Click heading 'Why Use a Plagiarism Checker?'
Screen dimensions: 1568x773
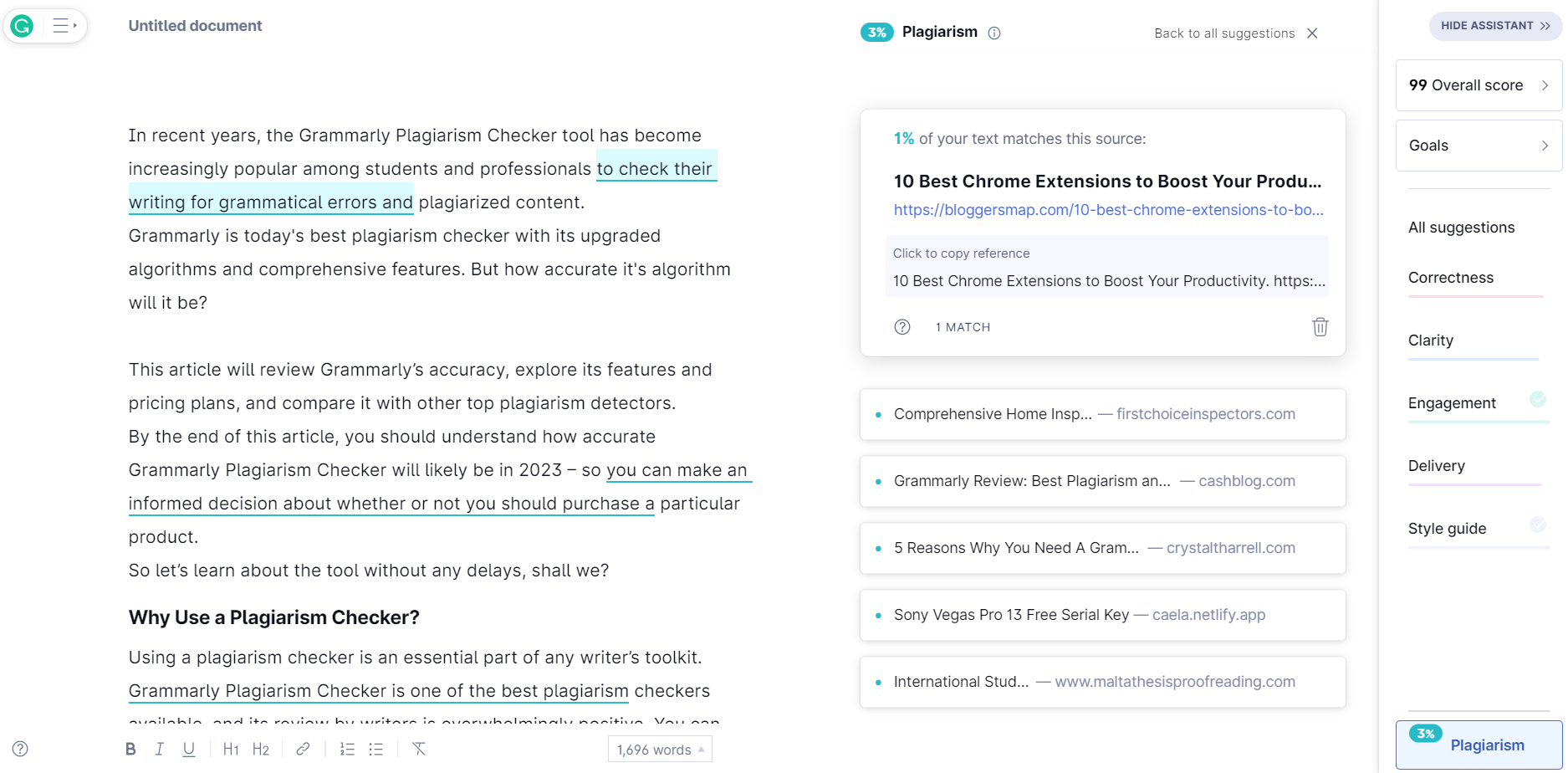[274, 617]
